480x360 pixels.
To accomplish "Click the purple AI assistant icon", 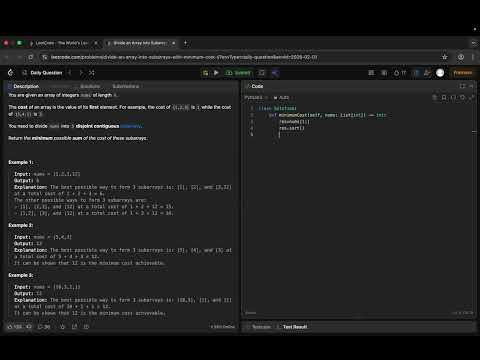I will tap(275, 73).
